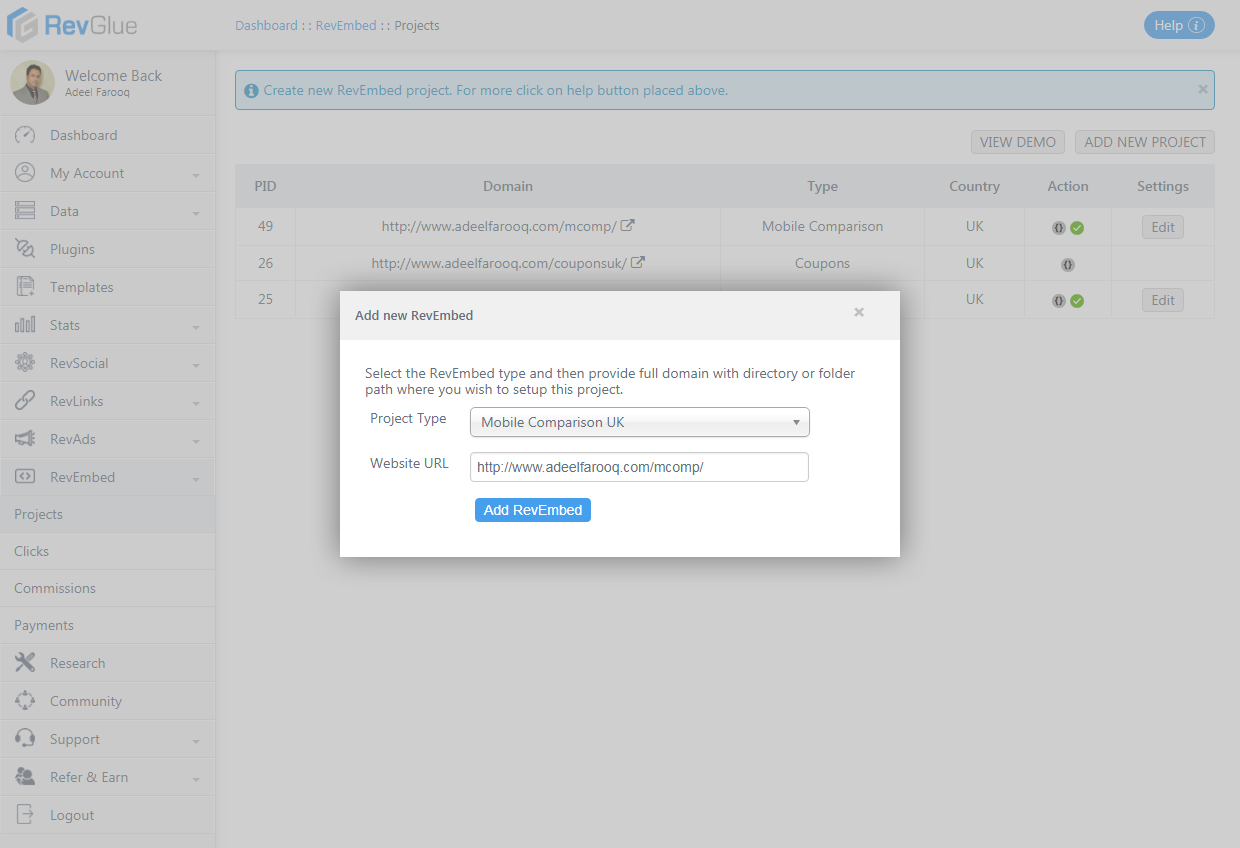This screenshot has width=1240, height=848.
Task: Click the Community icon
Action: tap(25, 701)
